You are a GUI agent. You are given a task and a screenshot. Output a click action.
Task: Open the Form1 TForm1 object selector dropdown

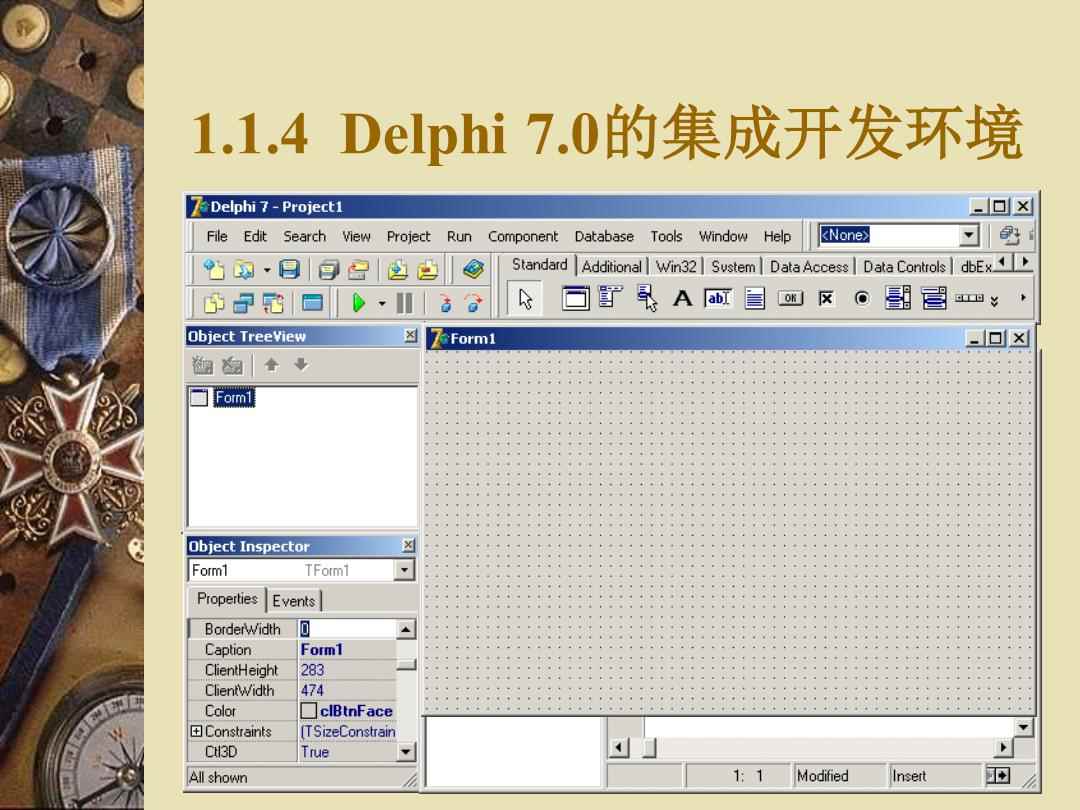(404, 570)
